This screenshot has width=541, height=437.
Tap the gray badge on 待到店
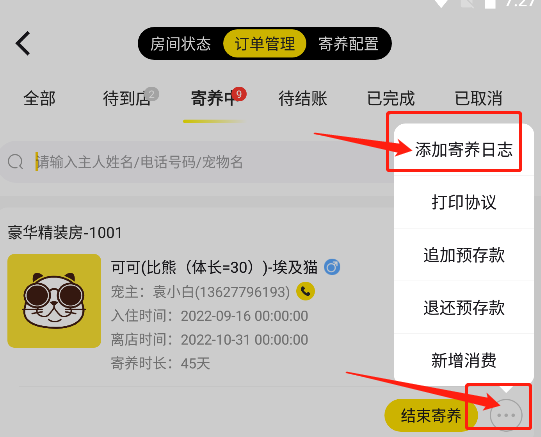(x=151, y=94)
